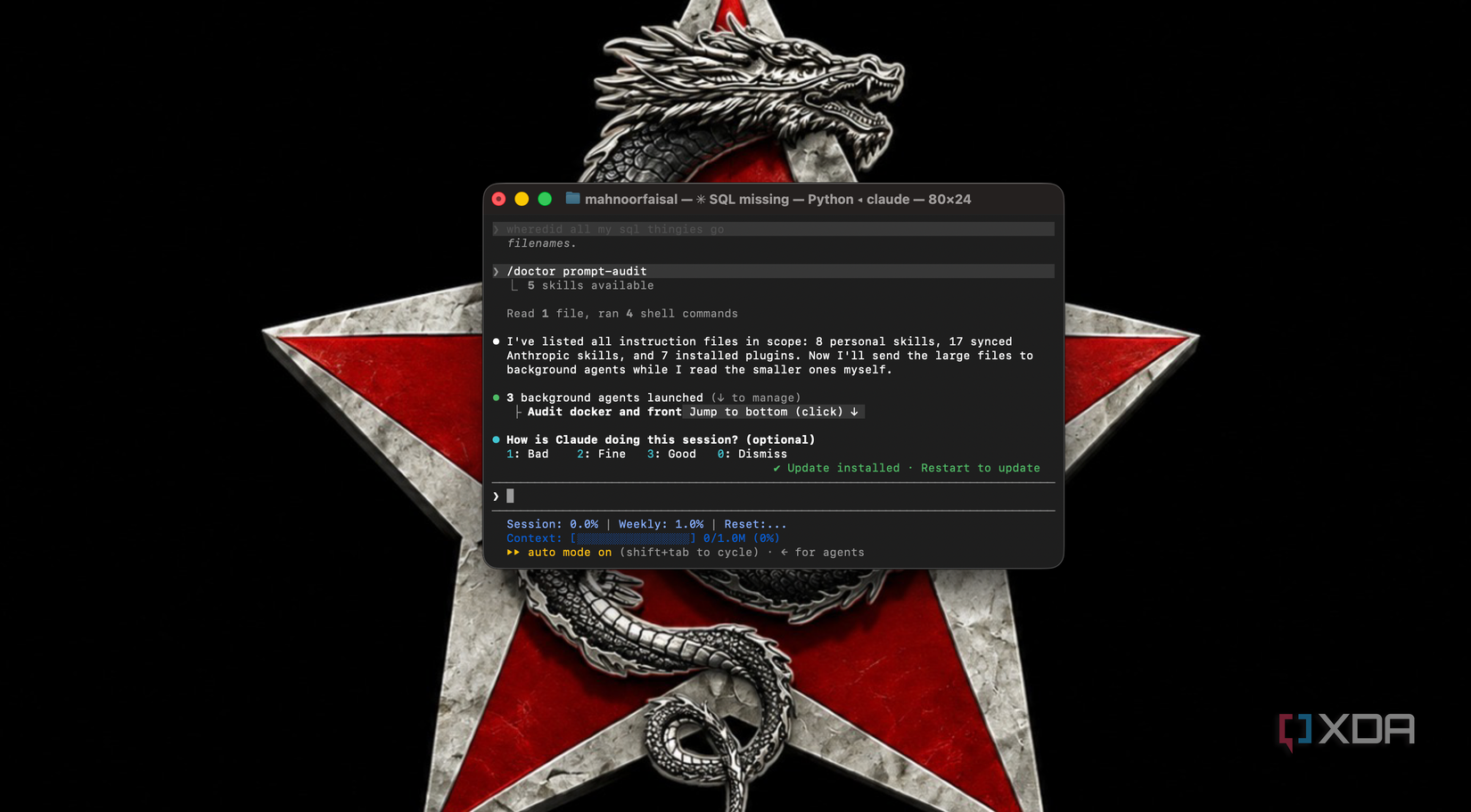Click the command prompt input line
The width and height of the screenshot is (1471, 812).
tap(773, 496)
